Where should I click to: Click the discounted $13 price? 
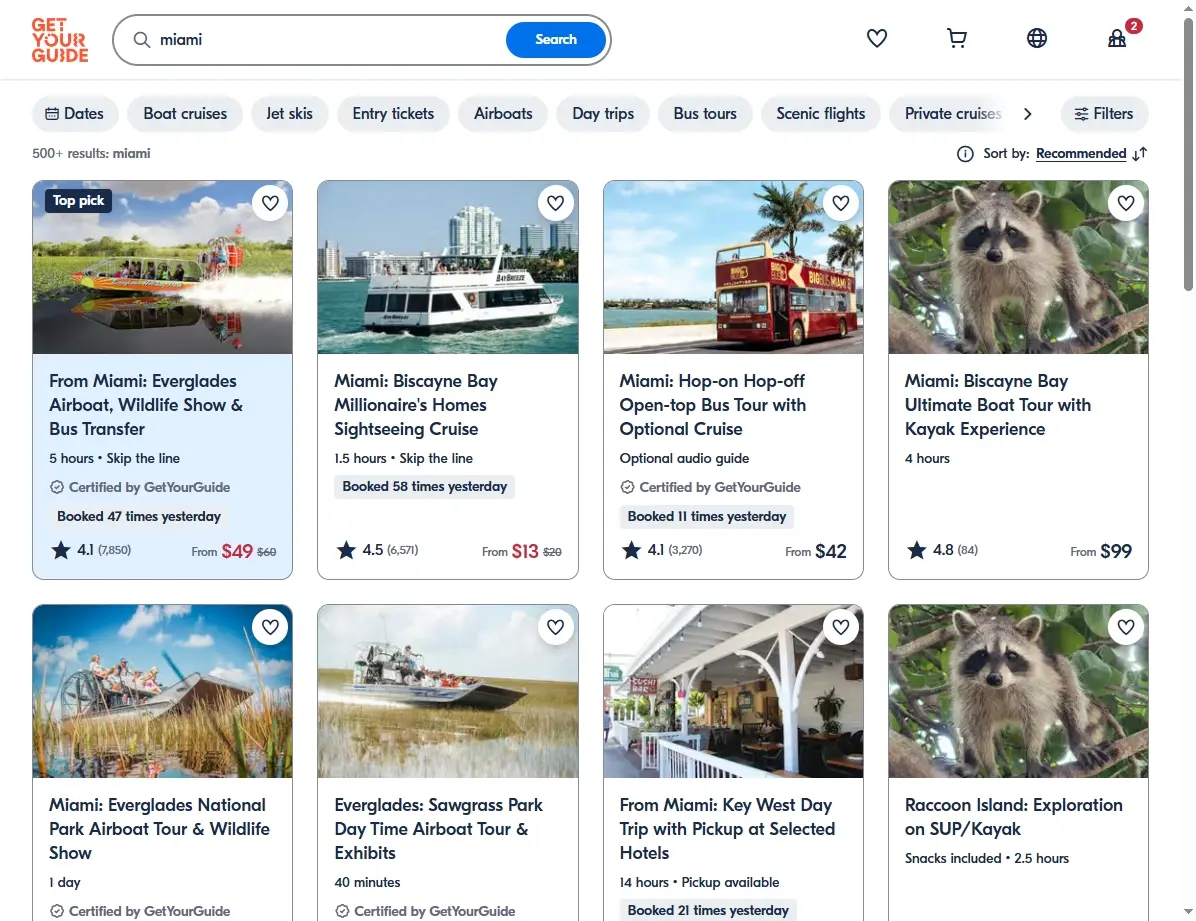[x=525, y=551]
